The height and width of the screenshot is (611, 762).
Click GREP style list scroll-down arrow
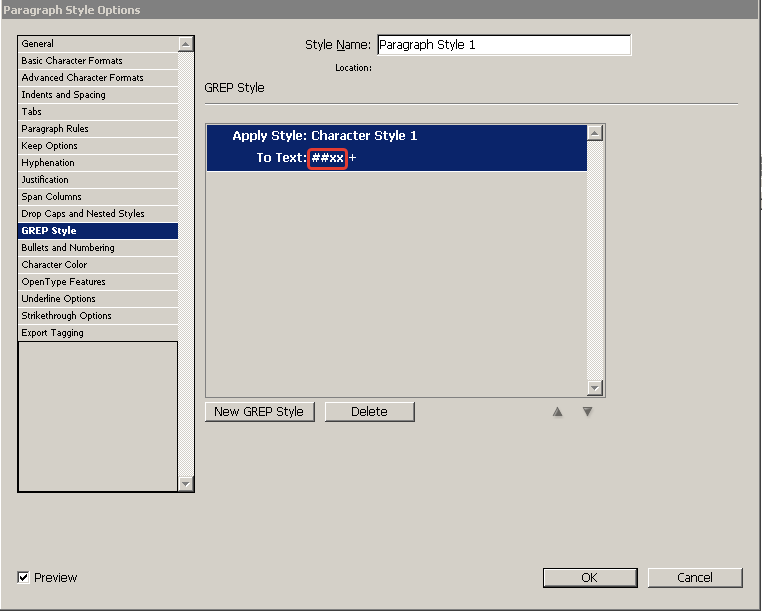[x=595, y=388]
